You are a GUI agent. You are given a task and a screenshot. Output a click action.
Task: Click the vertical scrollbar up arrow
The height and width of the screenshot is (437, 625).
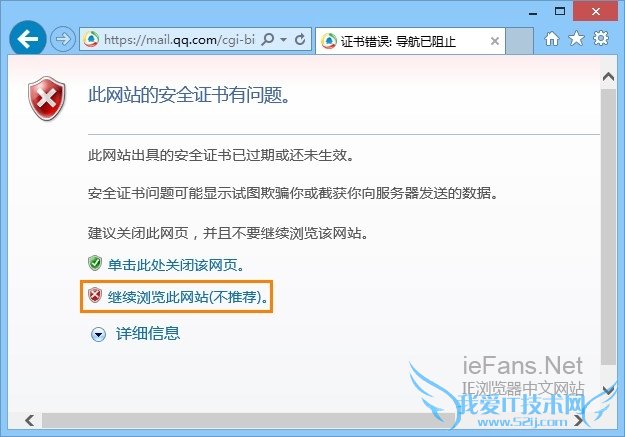click(608, 76)
